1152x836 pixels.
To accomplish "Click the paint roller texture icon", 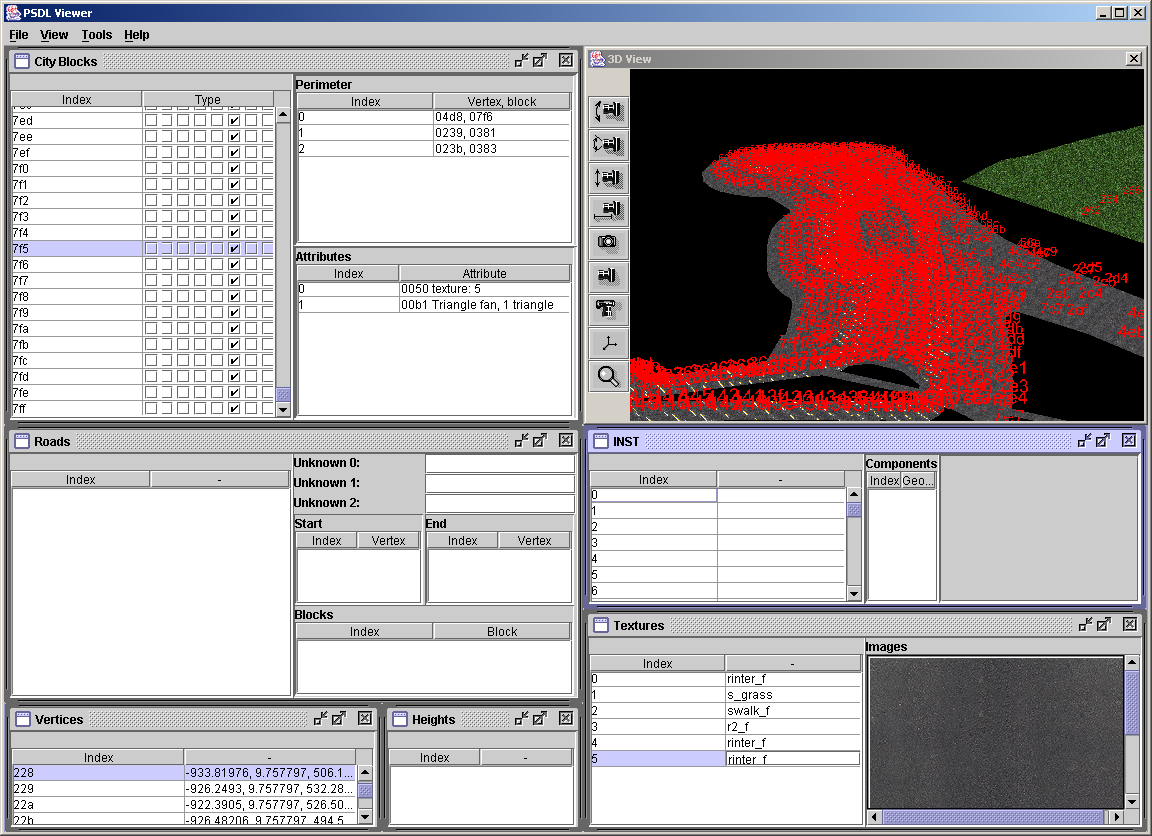I will pos(608,308).
